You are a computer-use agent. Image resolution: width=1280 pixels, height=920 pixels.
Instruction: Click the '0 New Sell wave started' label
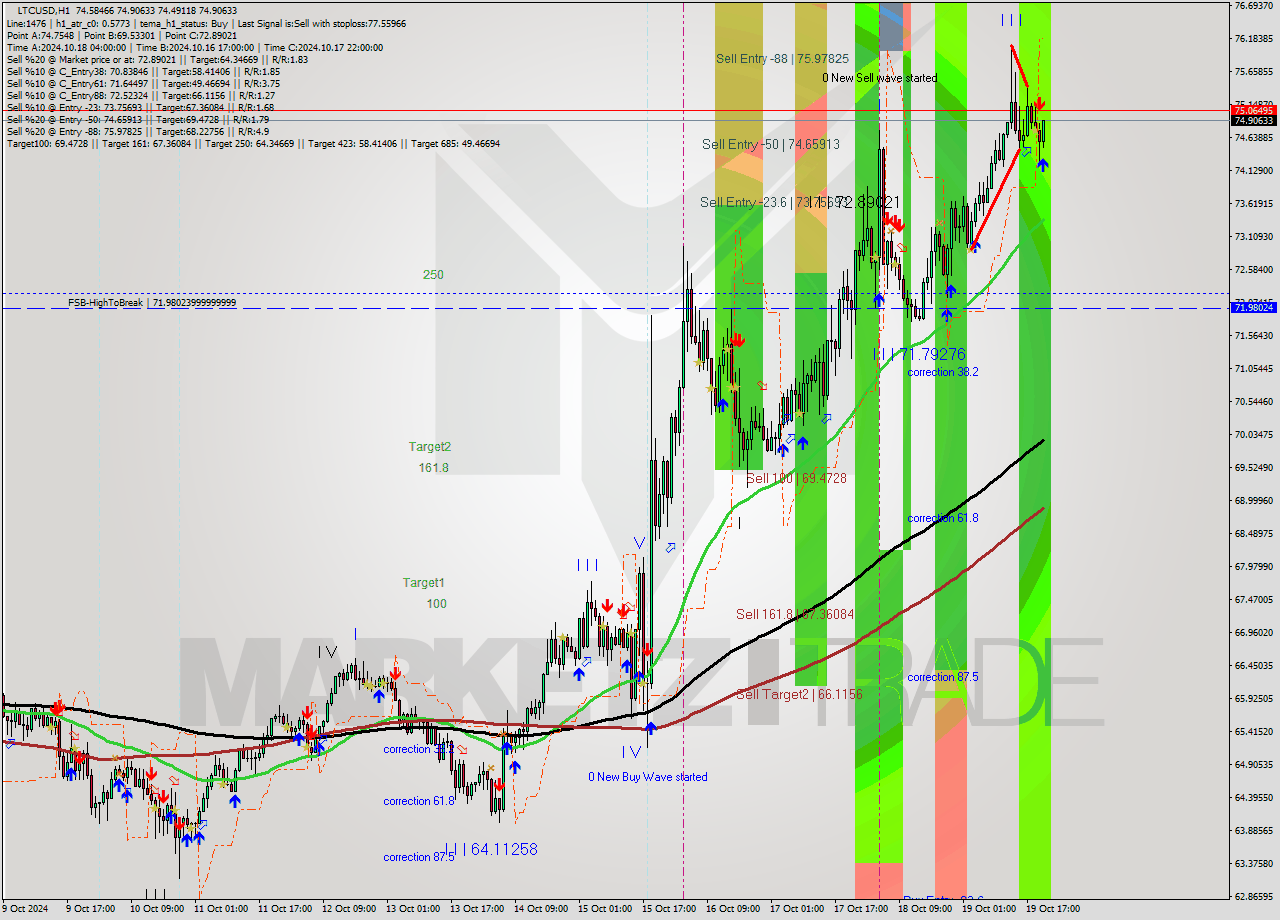(x=880, y=77)
